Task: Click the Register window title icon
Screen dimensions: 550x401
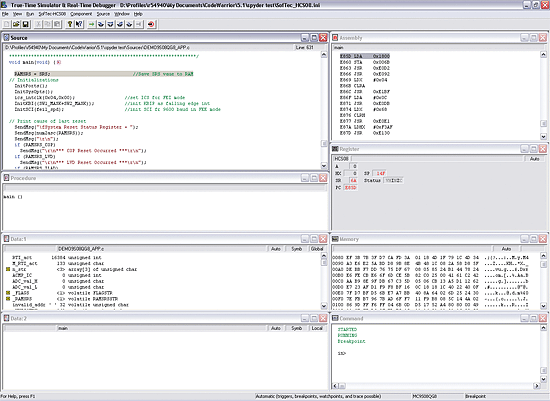Action: click(x=335, y=149)
